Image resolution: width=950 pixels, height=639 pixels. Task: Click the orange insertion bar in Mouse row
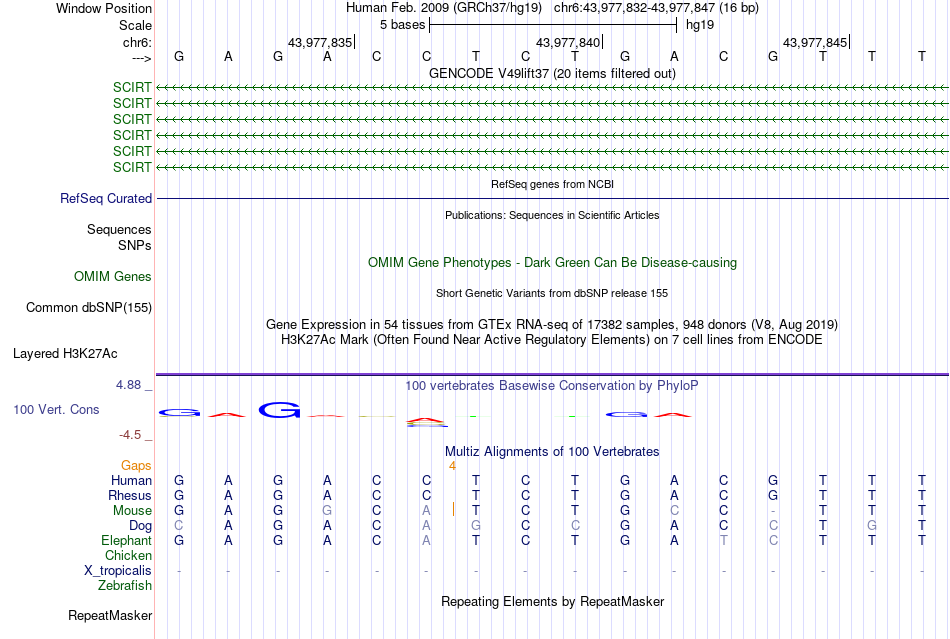point(453,509)
